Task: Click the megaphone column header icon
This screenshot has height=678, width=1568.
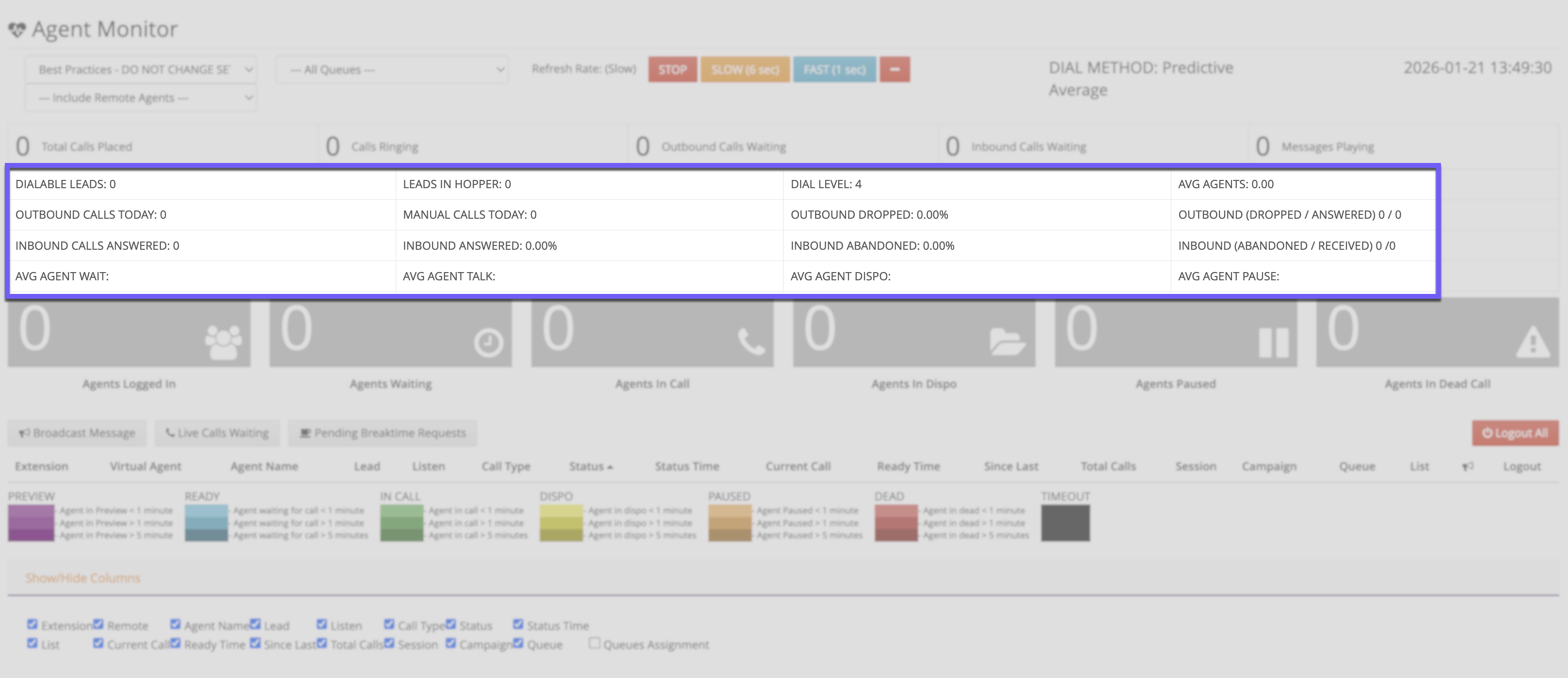Action: point(1468,466)
